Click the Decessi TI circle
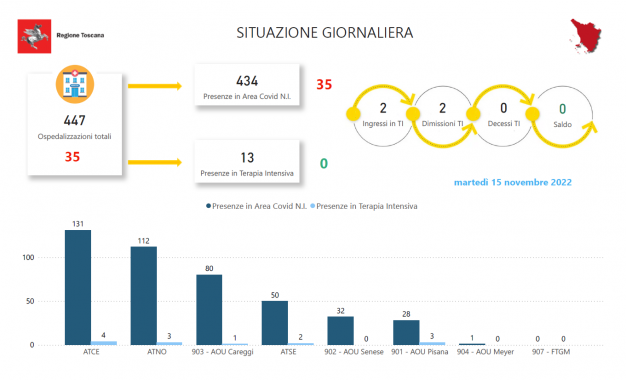 [x=503, y=116]
